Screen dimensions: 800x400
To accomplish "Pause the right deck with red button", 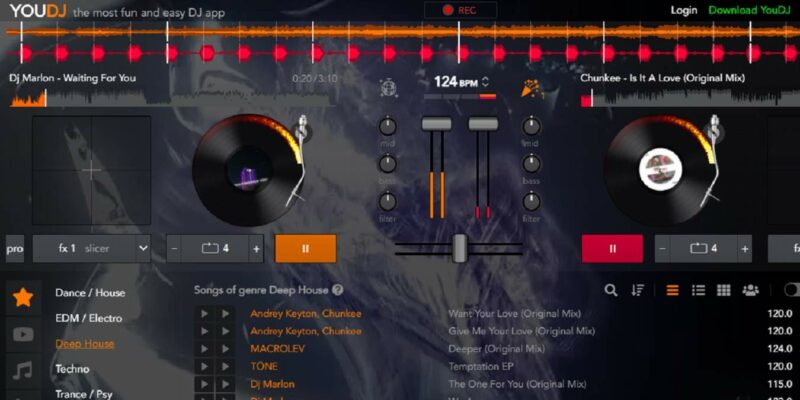I will (x=612, y=248).
